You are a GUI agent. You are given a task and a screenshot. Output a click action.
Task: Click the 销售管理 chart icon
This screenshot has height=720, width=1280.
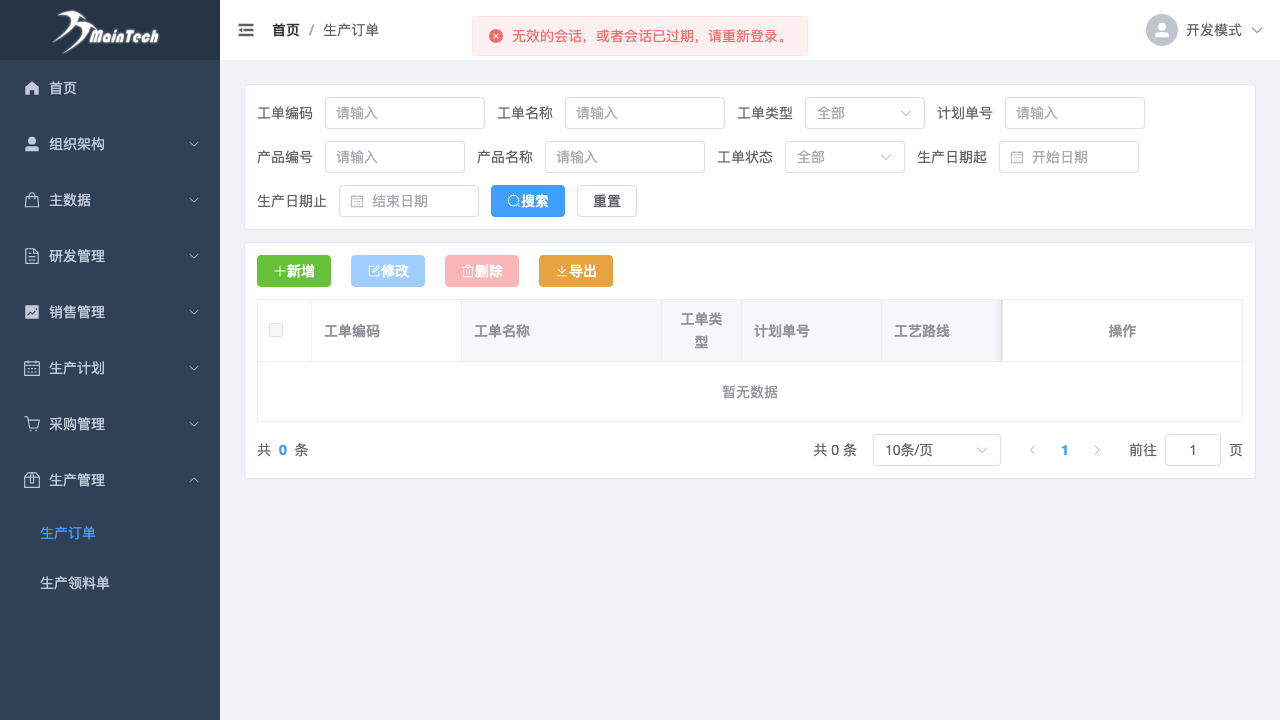(32, 312)
